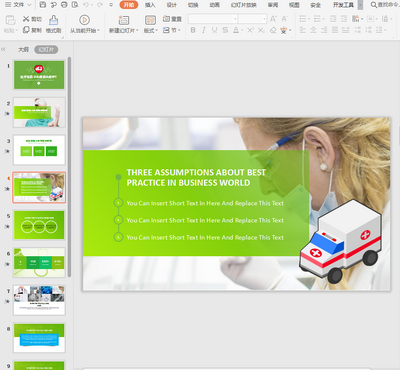Select the Format Painter brush
Image resolution: width=400 pixels, height=370 pixels.
pos(53,20)
